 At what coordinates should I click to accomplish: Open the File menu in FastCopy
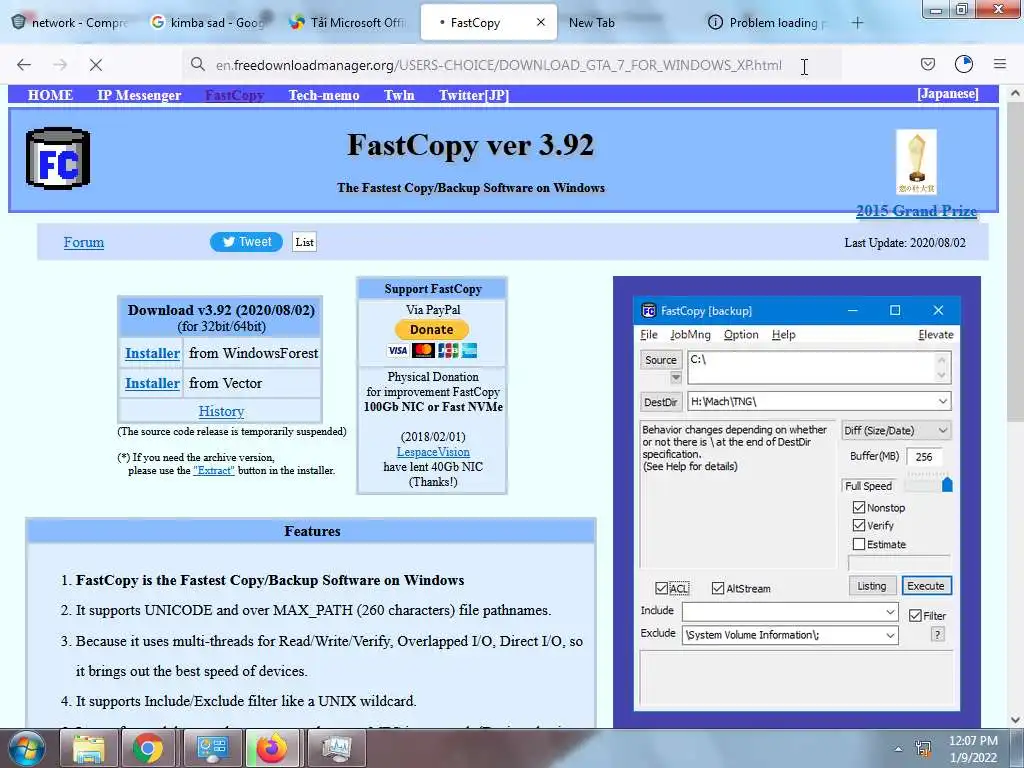(x=648, y=334)
